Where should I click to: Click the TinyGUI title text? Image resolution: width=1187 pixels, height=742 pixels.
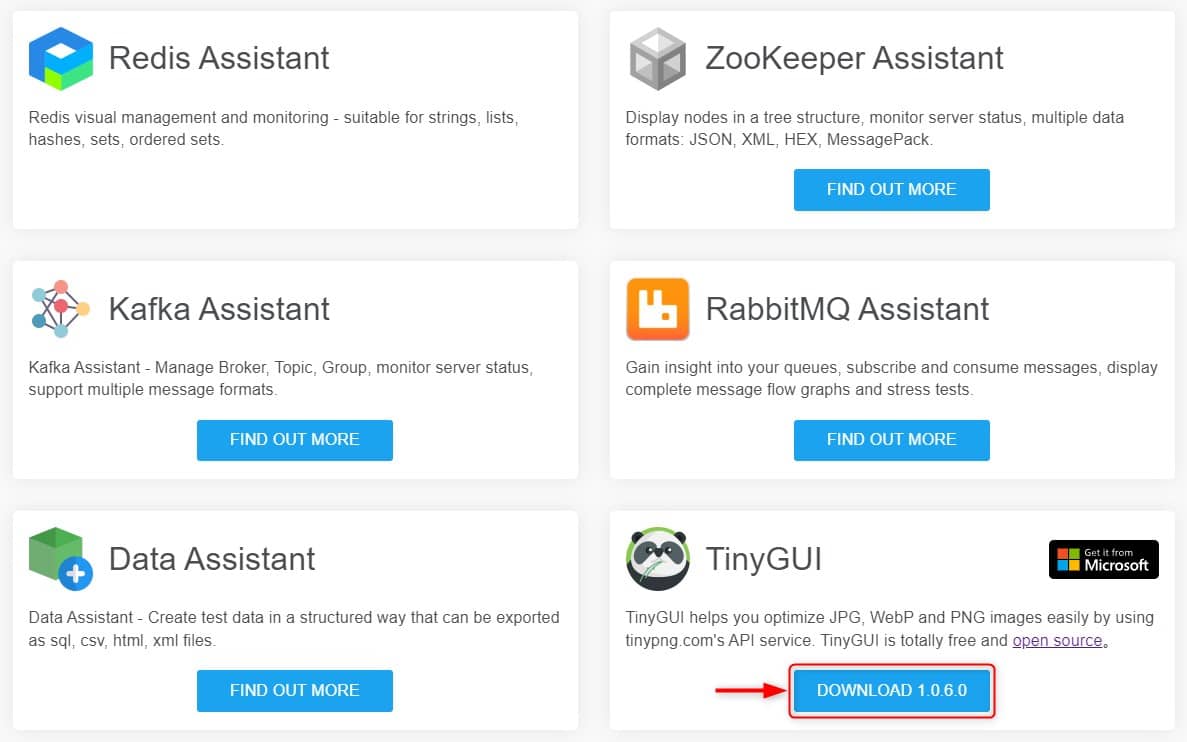pos(763,559)
